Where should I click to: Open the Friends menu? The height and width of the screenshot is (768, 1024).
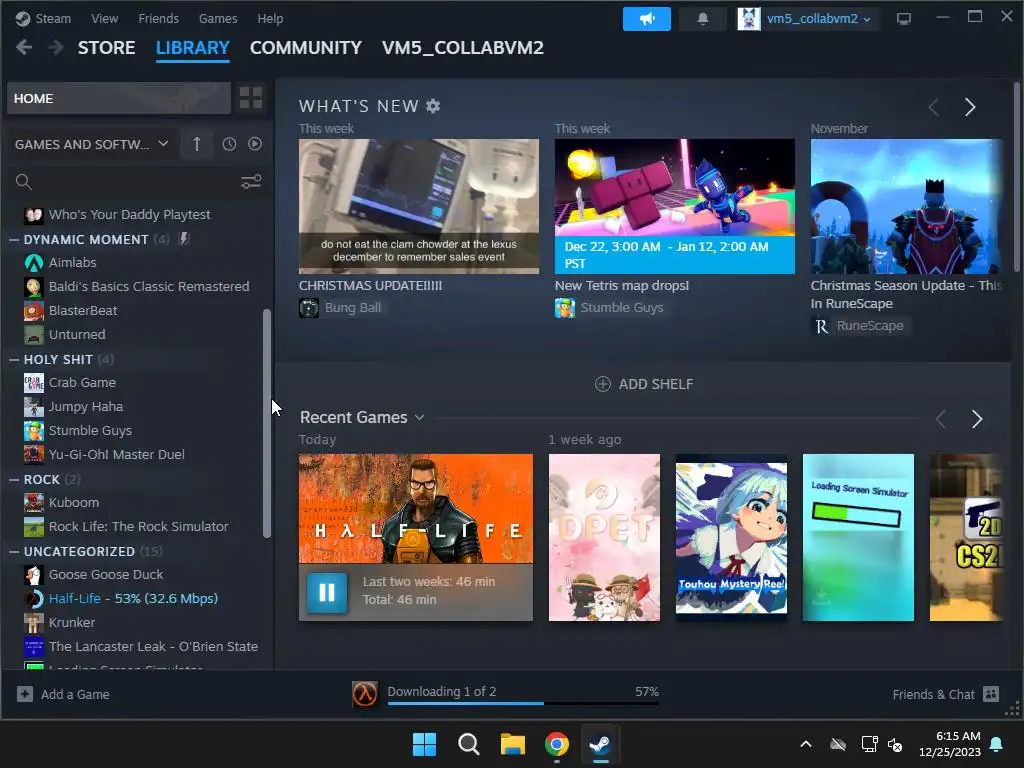coord(158,18)
